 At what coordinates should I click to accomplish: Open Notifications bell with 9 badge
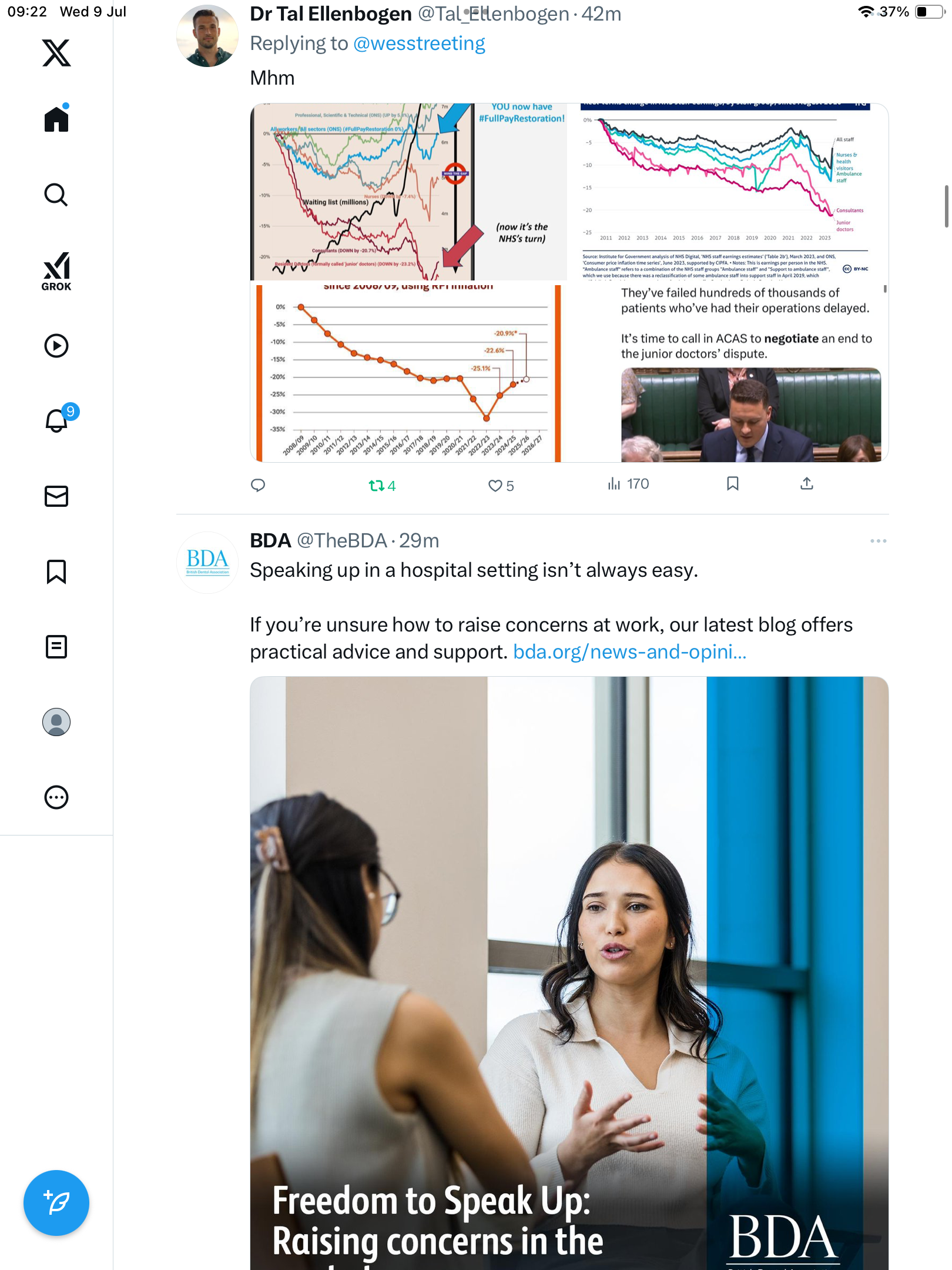[x=60, y=419]
